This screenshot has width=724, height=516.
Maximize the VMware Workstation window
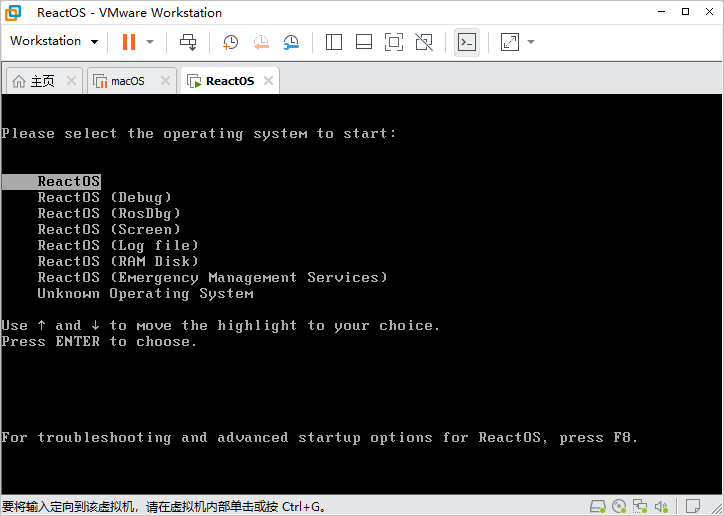point(685,12)
